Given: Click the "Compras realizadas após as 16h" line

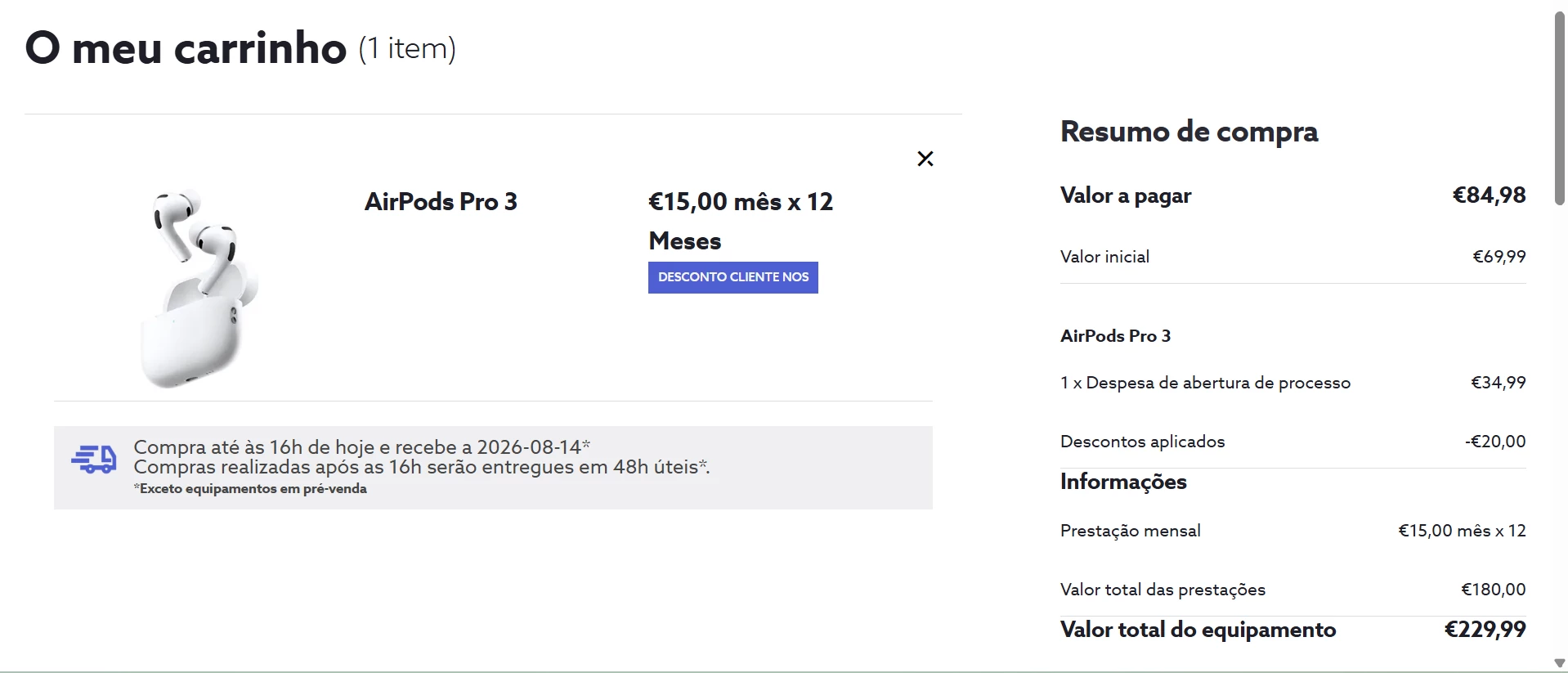Looking at the screenshot, I should (421, 467).
